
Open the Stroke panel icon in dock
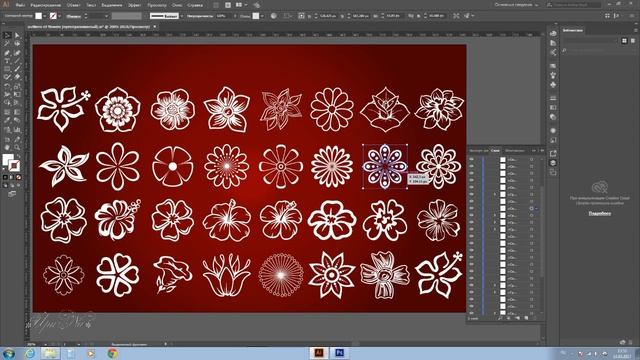point(553,98)
